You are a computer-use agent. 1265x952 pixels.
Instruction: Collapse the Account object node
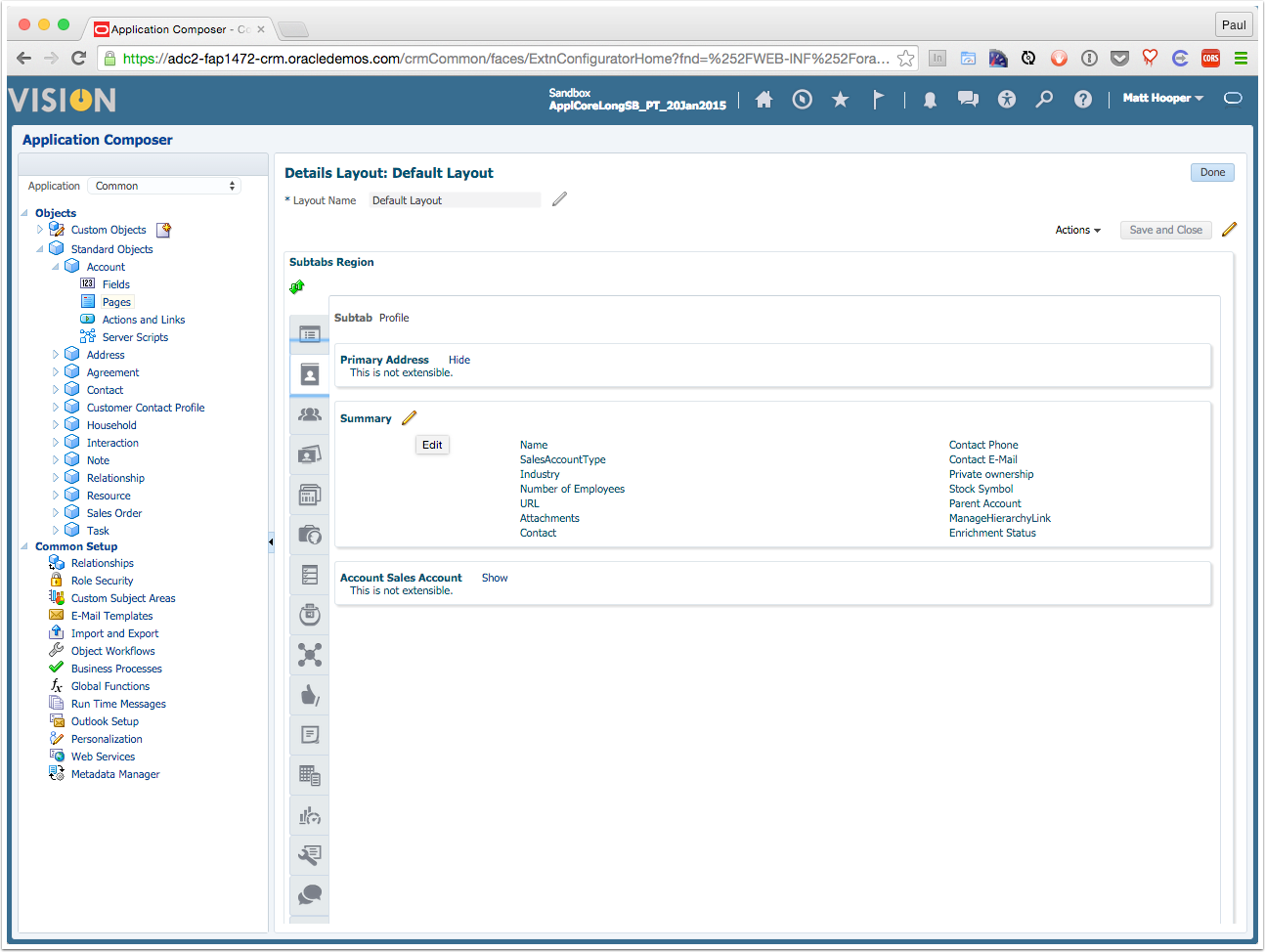56,267
